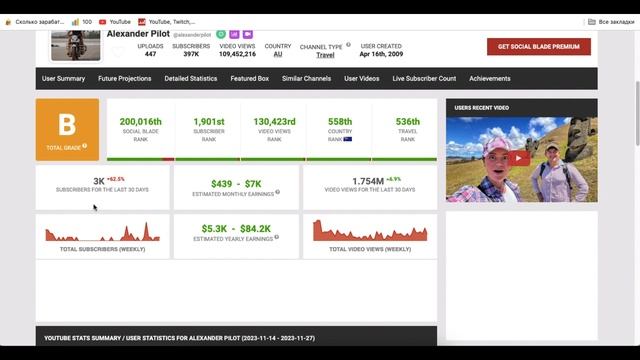Click the Channel Type info icon
The width and height of the screenshot is (640, 360).
tap(348, 45)
